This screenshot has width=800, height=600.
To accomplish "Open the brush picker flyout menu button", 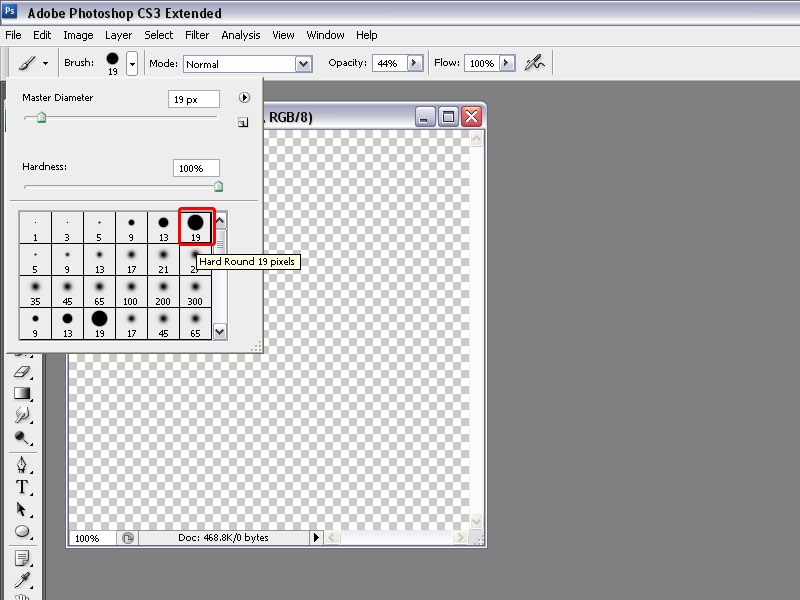I will pos(243,98).
